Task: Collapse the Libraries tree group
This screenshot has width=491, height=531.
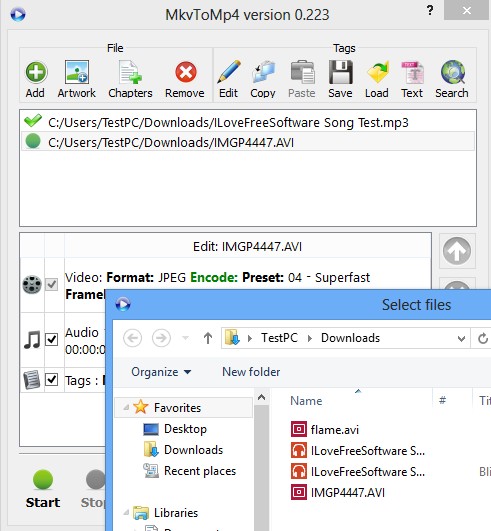Action: tap(126, 513)
